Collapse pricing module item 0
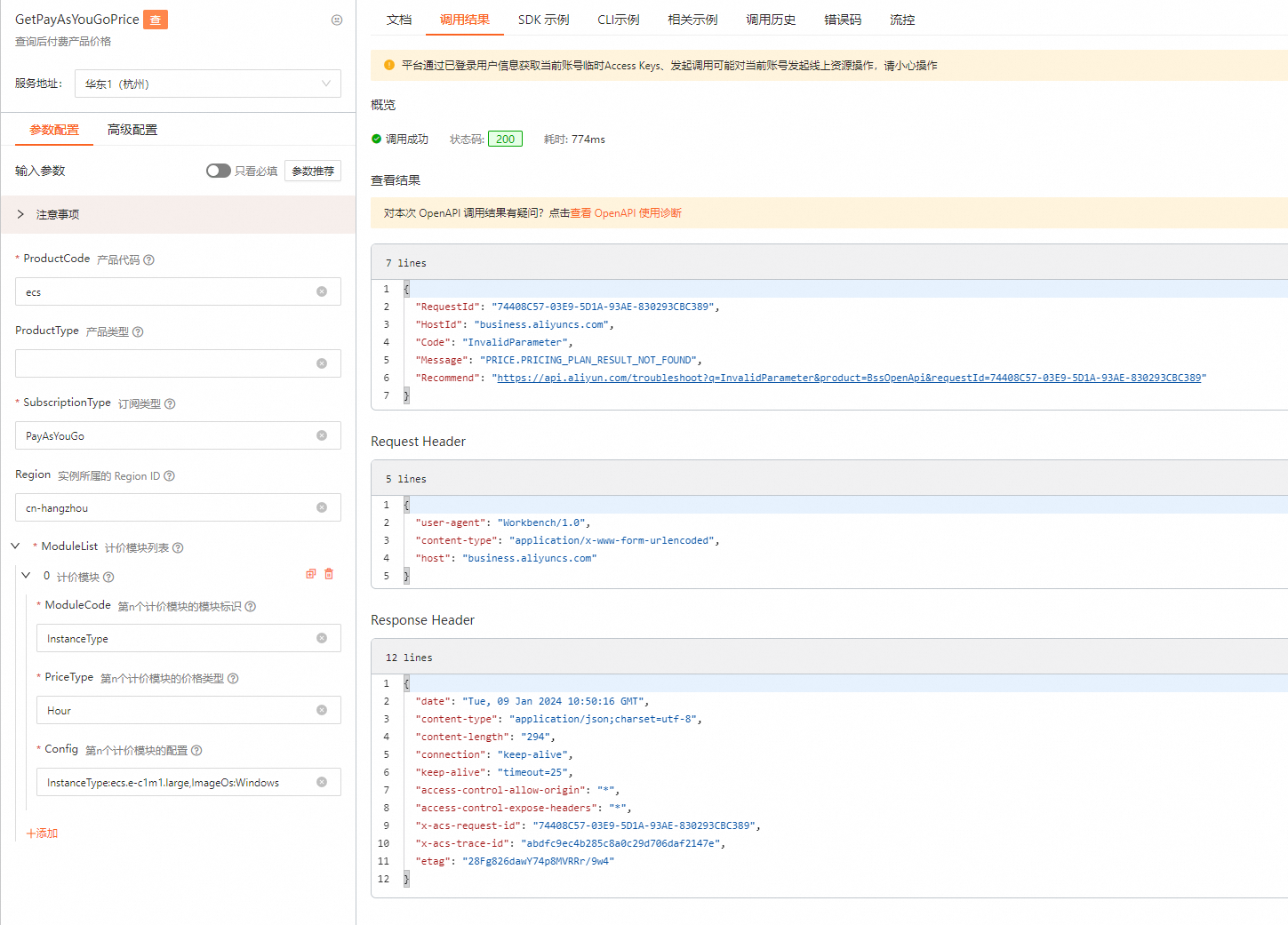This screenshot has width=1288, height=925. pos(26,576)
